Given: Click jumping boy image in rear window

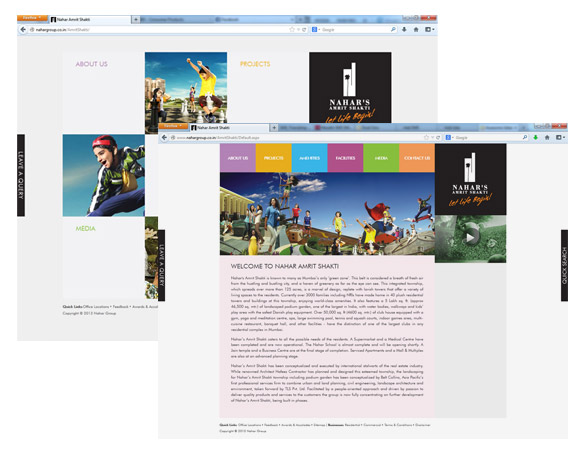Looking at the screenshot, I should coord(104,175).
